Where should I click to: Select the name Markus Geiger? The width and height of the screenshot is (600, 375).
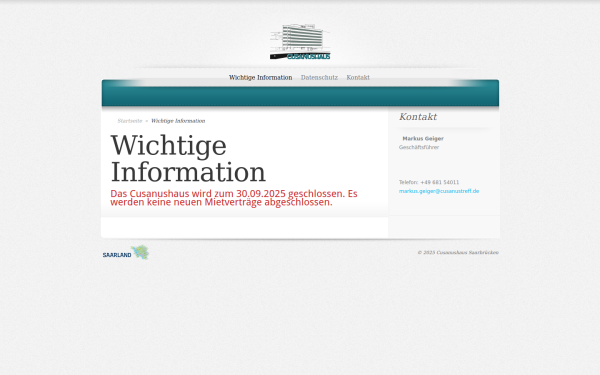pos(423,139)
